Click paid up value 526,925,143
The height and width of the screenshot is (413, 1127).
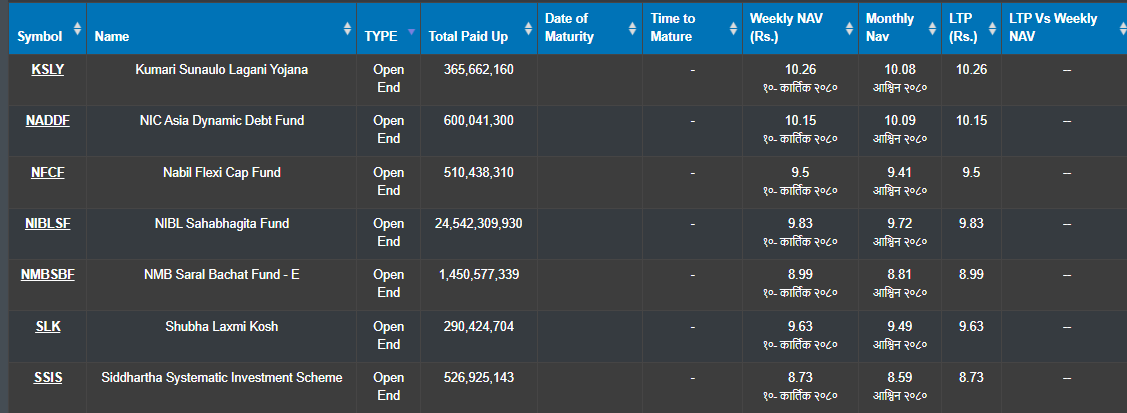point(479,377)
